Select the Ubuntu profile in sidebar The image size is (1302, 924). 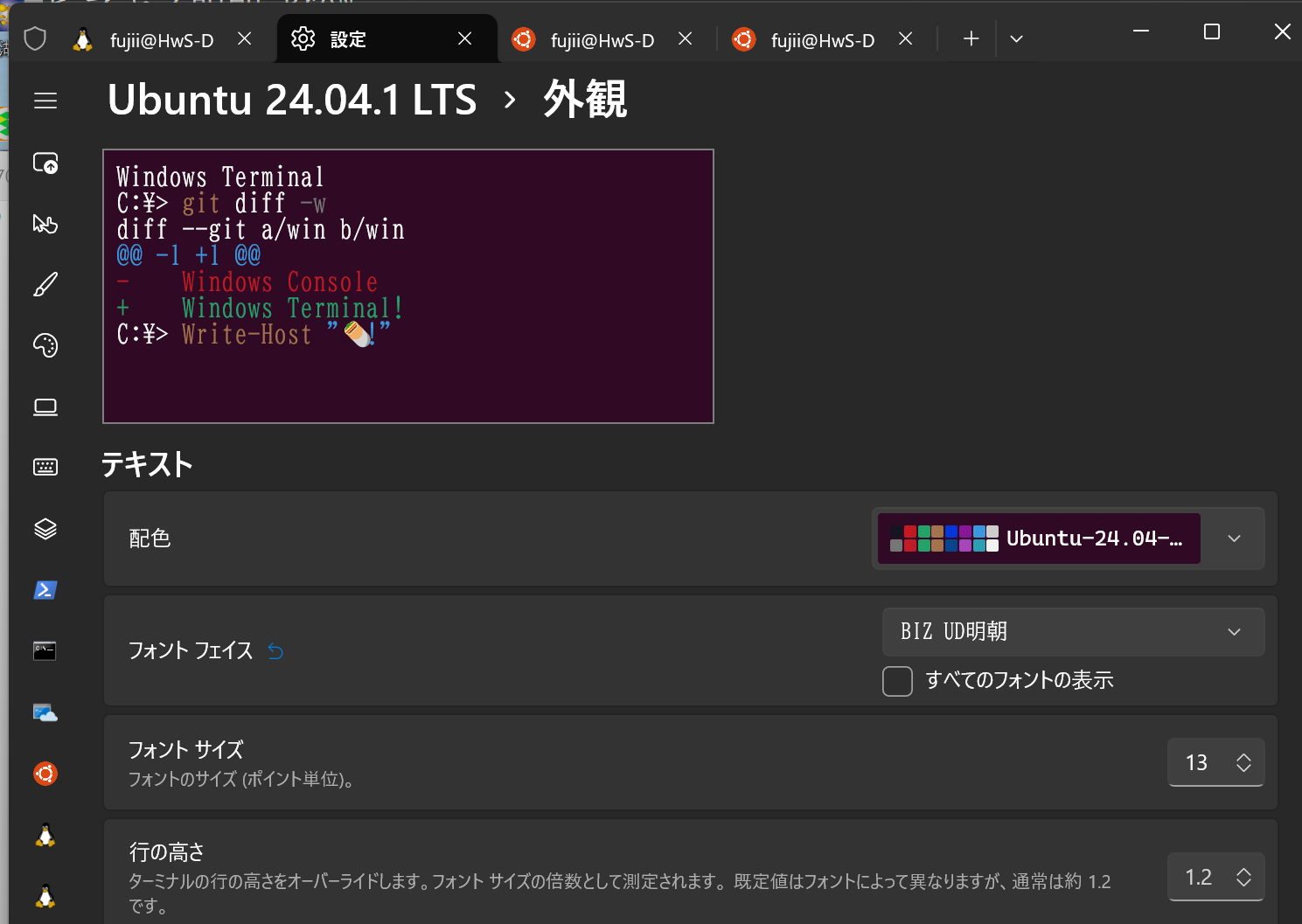(x=45, y=774)
